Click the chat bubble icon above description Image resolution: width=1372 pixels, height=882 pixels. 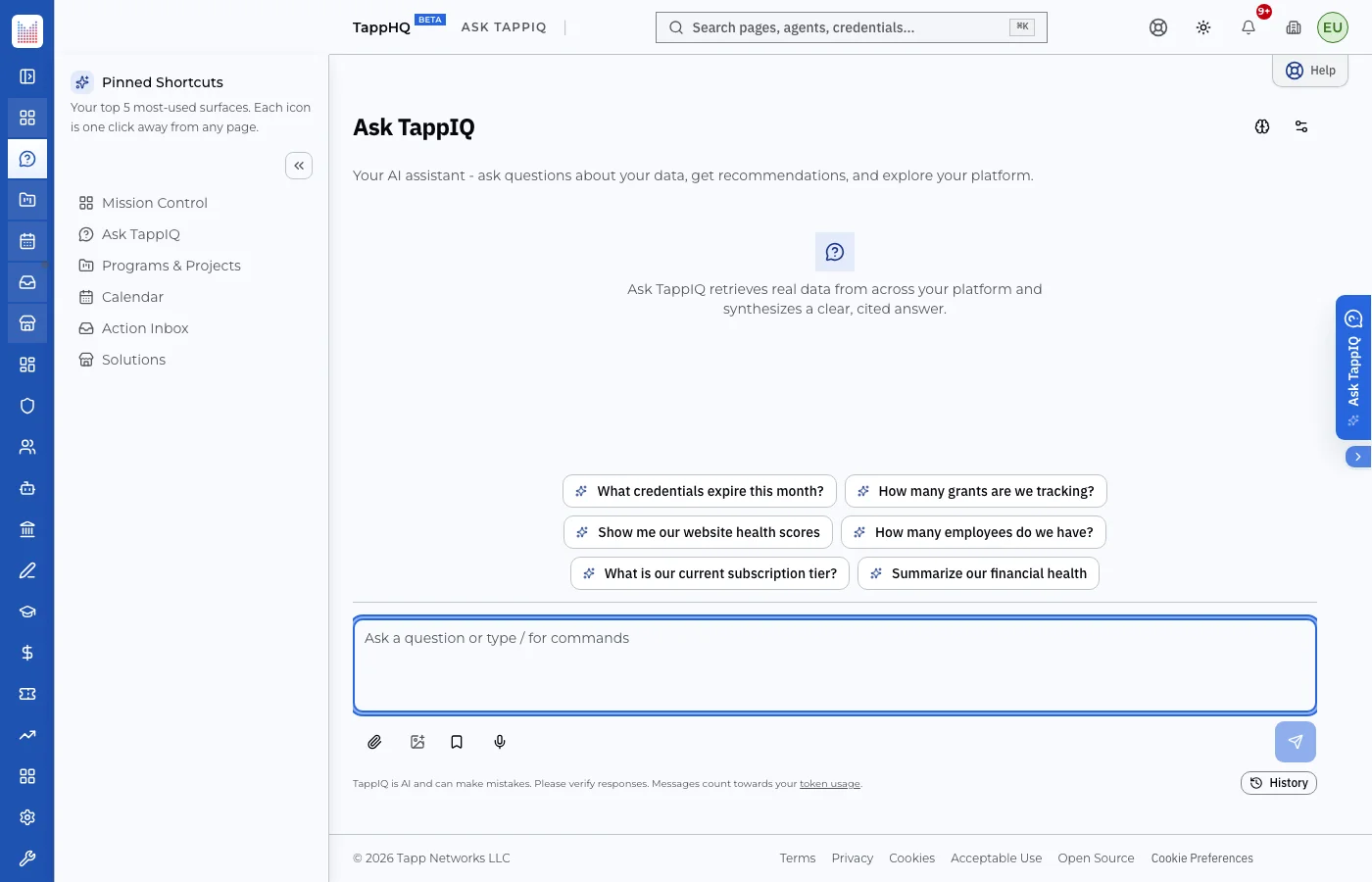(x=835, y=252)
